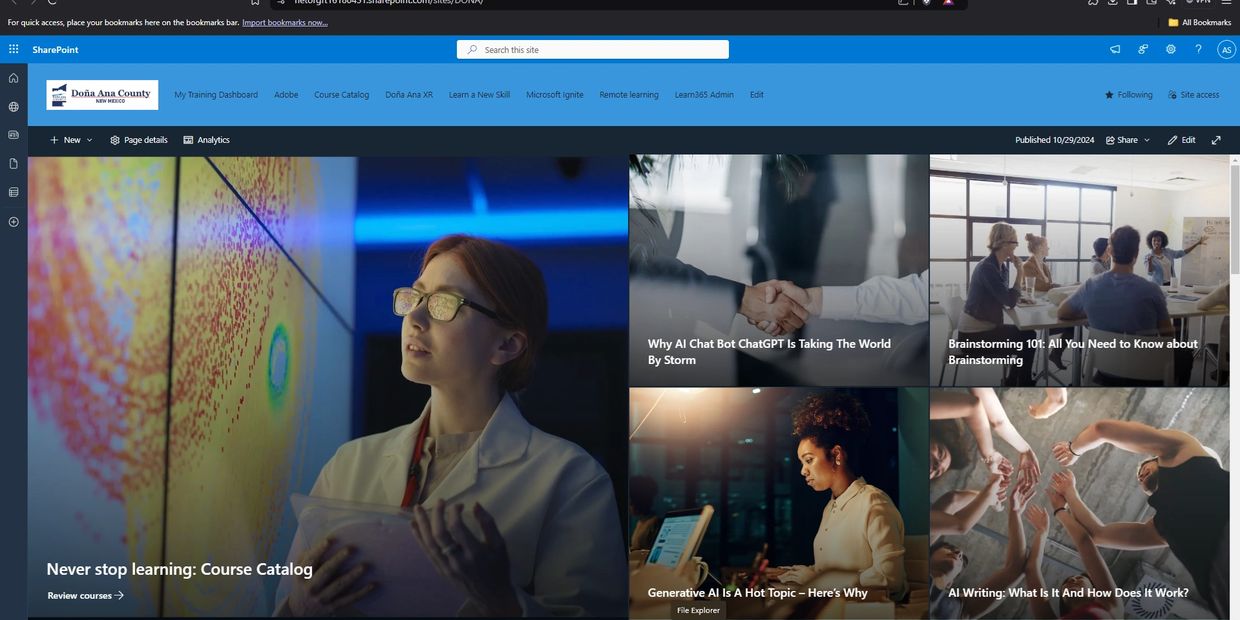Screen dimensions: 1240x620
Task: Open the AS account profile avatar
Action: (1226, 49)
